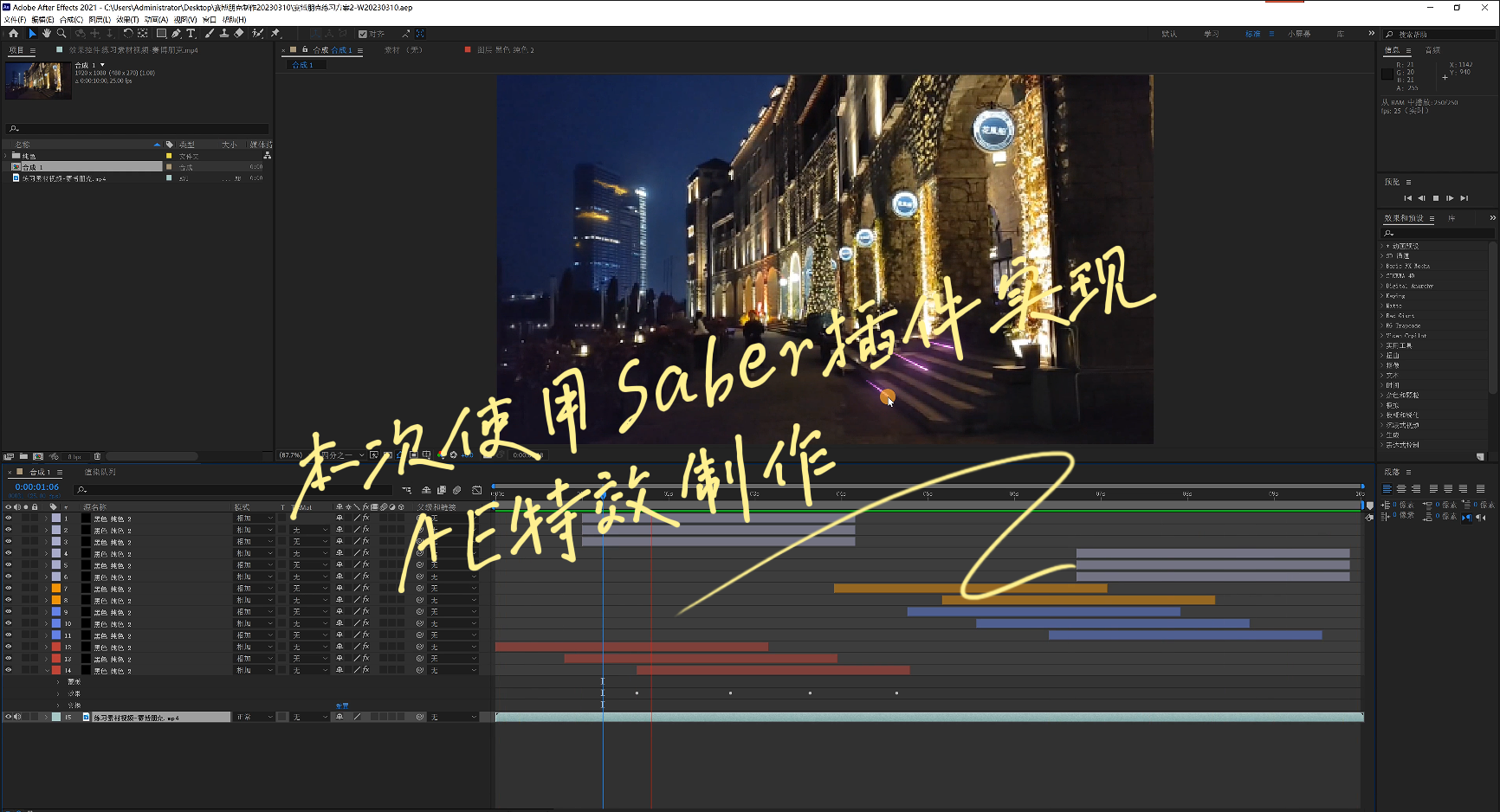
Task: Expand layer 10 properties triangle
Action: tap(47, 623)
